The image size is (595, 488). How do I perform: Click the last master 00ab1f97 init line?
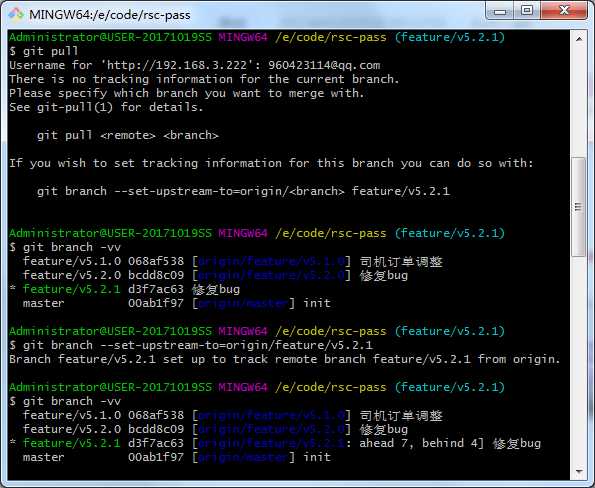(176, 457)
